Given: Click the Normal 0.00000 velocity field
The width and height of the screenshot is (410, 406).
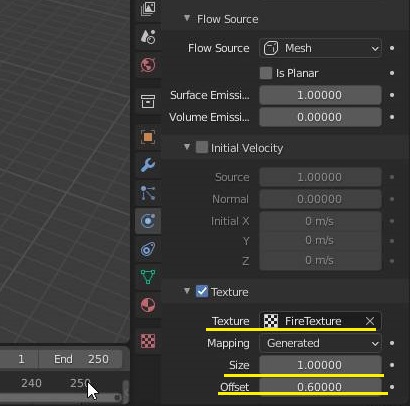Looking at the screenshot, I should 320,199.
